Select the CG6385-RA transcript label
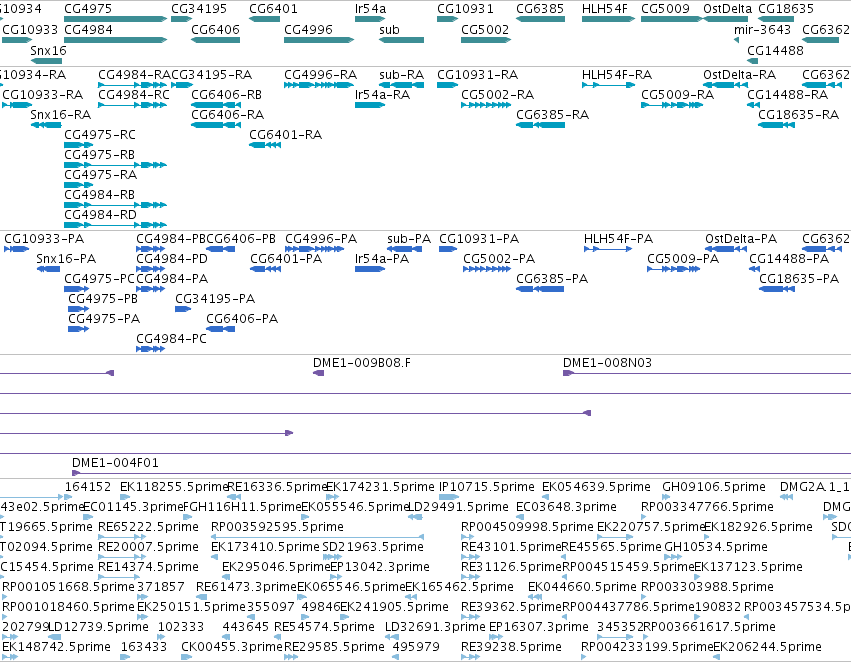The height and width of the screenshot is (662, 851). (x=552, y=114)
